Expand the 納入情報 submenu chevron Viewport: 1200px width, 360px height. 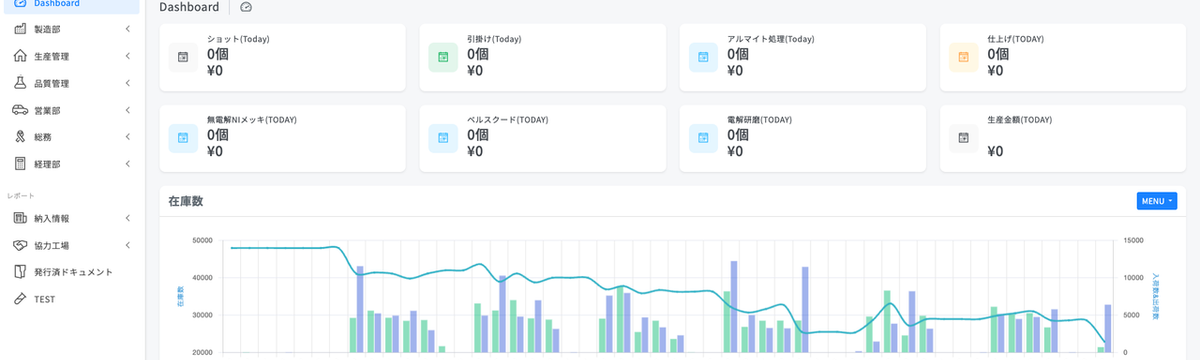click(x=128, y=218)
